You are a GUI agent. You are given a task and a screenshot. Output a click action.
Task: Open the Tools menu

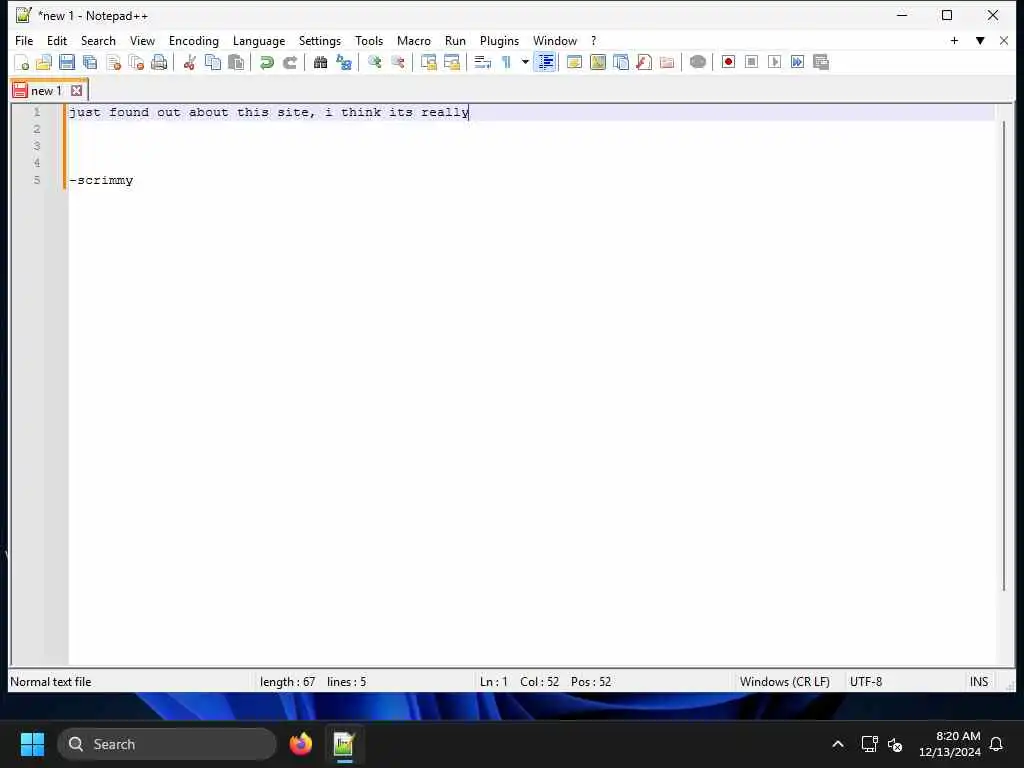pyautogui.click(x=369, y=40)
